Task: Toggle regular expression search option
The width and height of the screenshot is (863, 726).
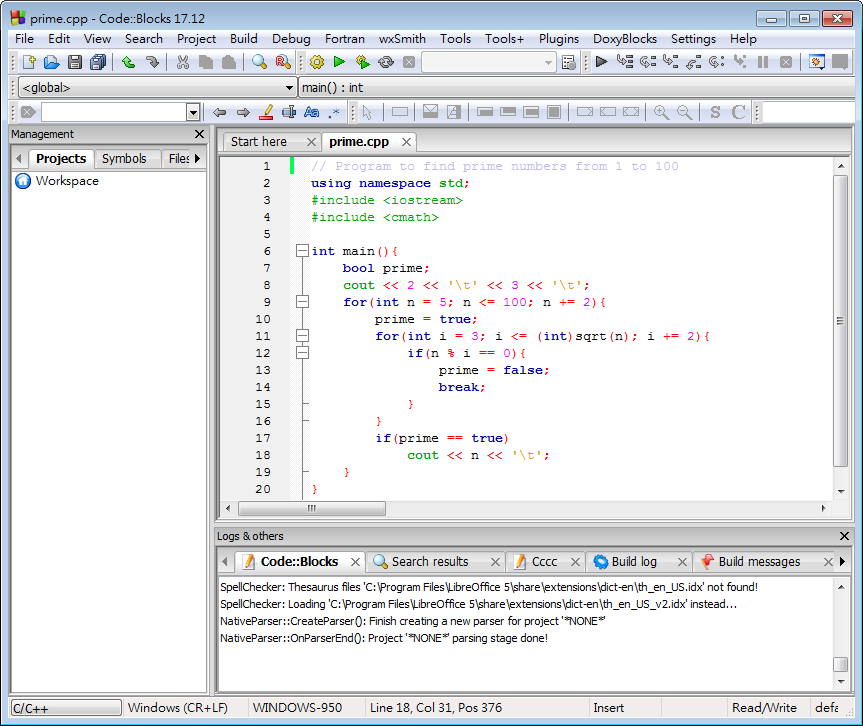Action: tap(334, 112)
